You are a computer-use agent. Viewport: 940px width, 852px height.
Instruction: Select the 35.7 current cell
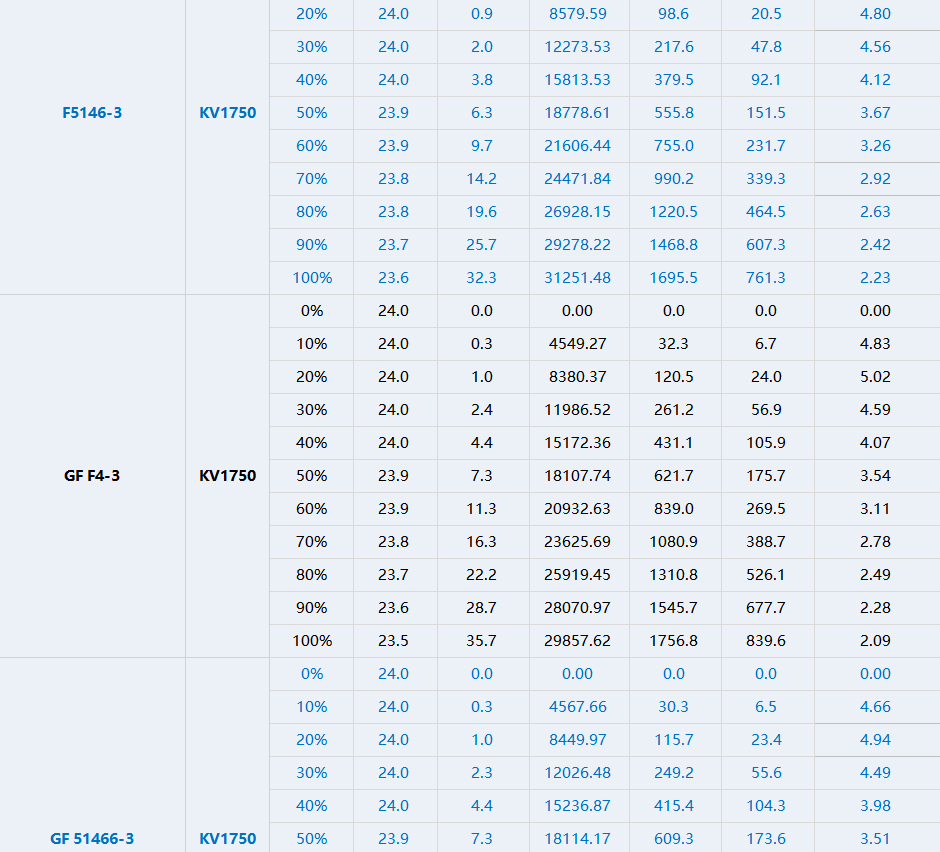[x=481, y=641]
